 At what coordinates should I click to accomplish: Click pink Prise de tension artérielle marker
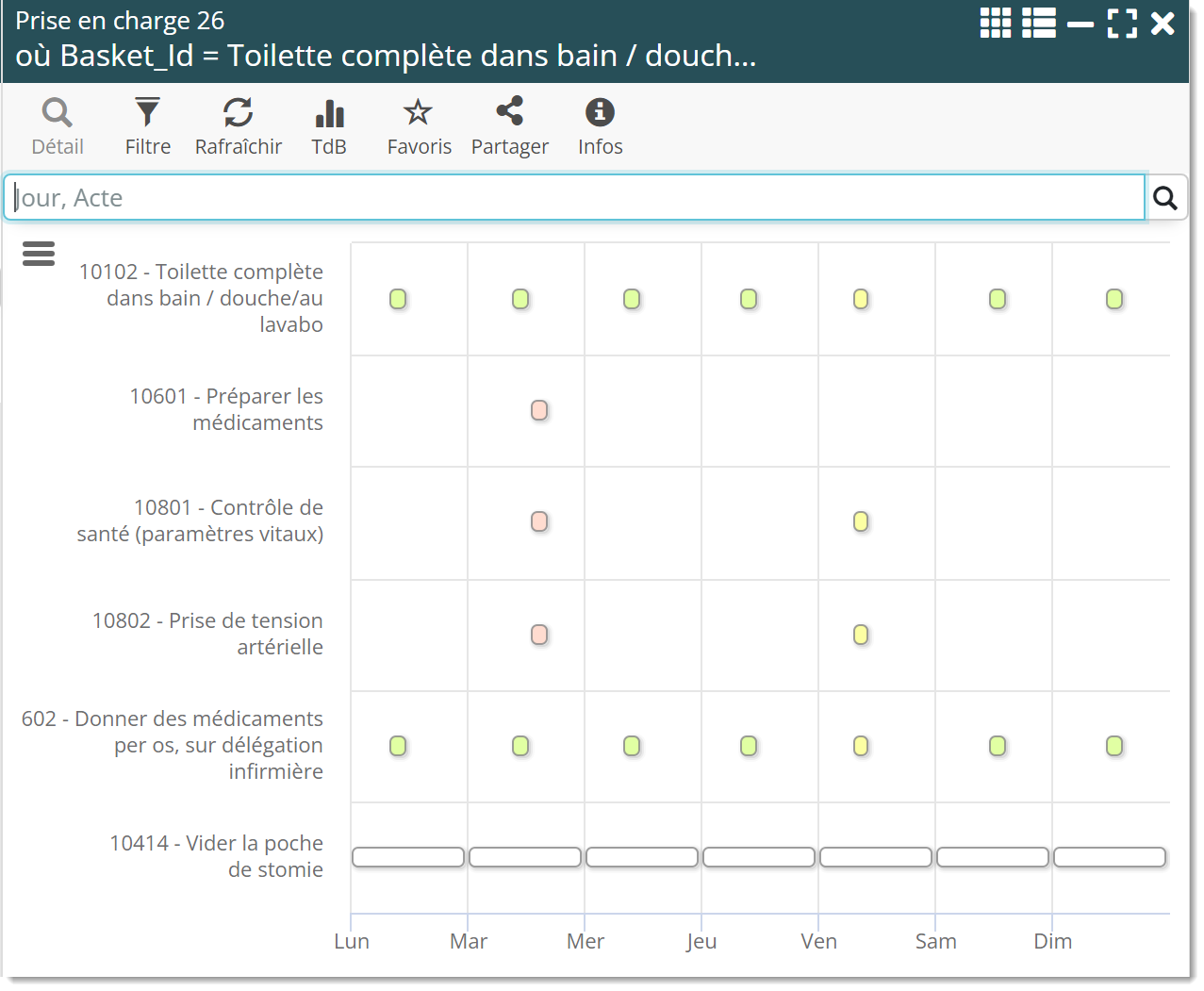coord(539,635)
